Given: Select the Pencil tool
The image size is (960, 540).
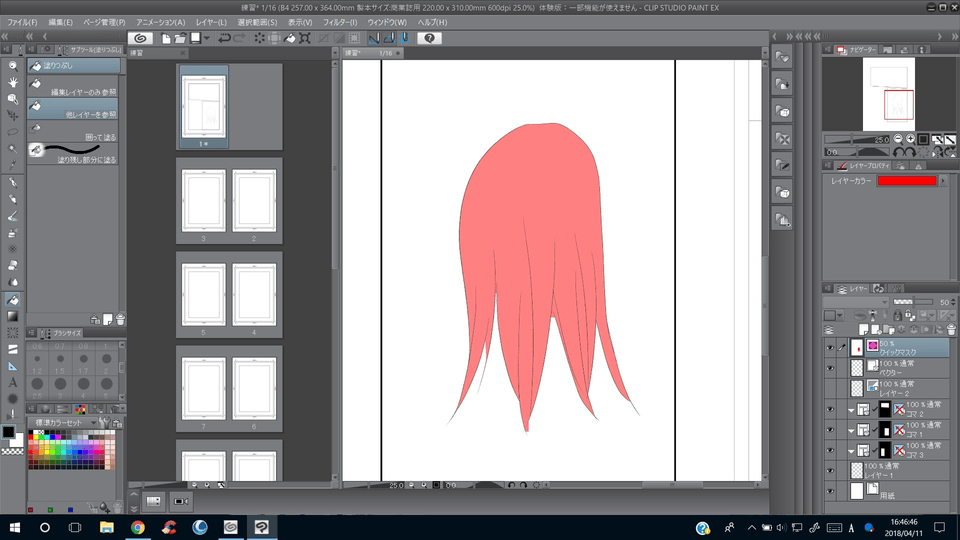Looking at the screenshot, I should (x=12, y=200).
